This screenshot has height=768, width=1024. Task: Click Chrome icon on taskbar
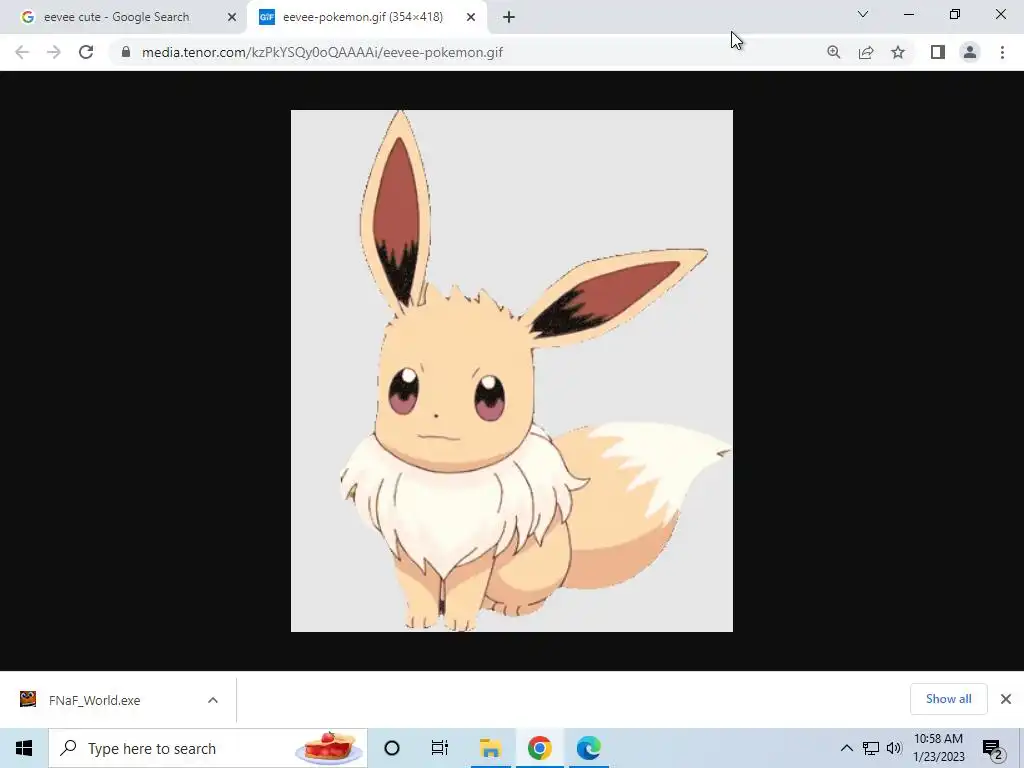tap(539, 748)
